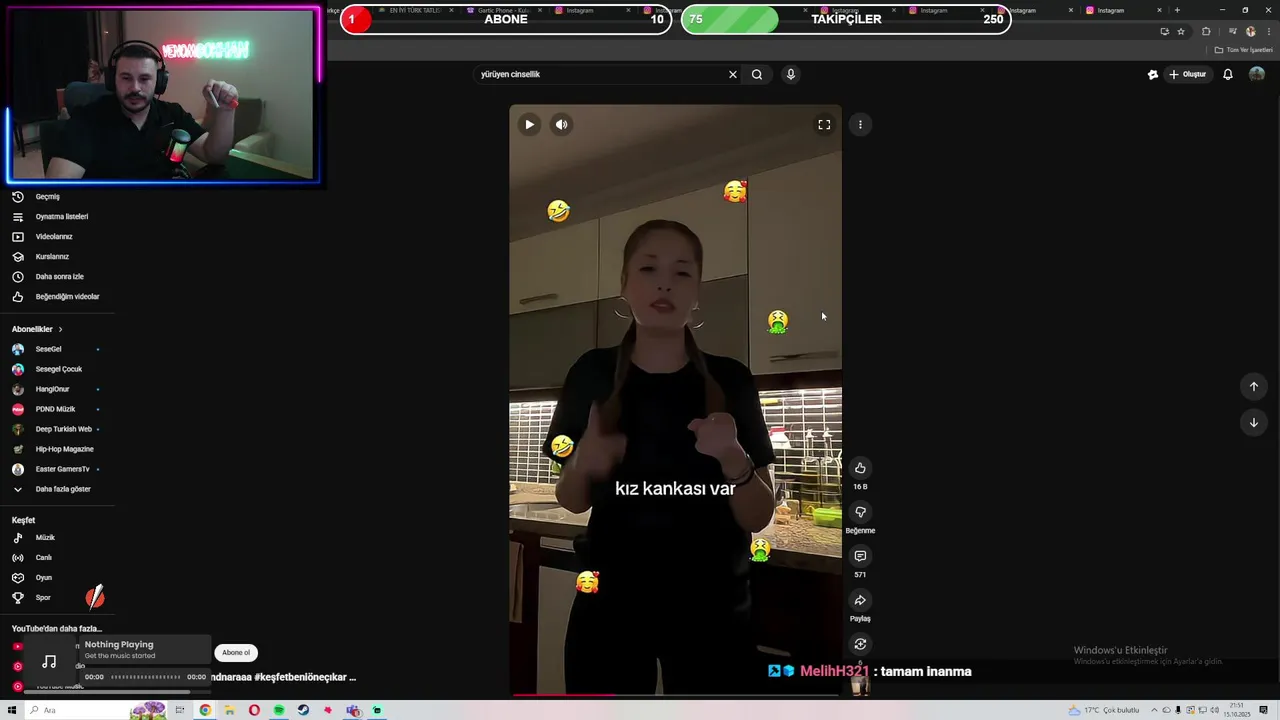Open the Shorts three-dot options menu

[860, 125]
